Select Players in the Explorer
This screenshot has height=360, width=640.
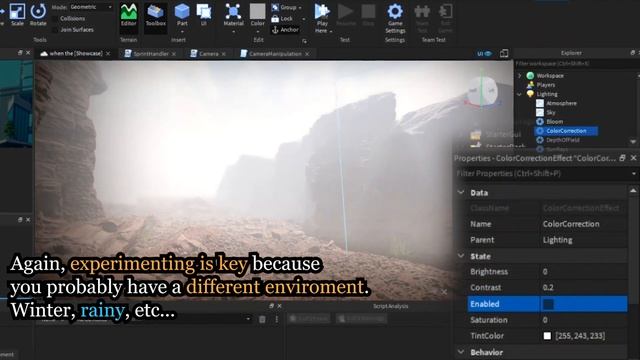point(546,85)
